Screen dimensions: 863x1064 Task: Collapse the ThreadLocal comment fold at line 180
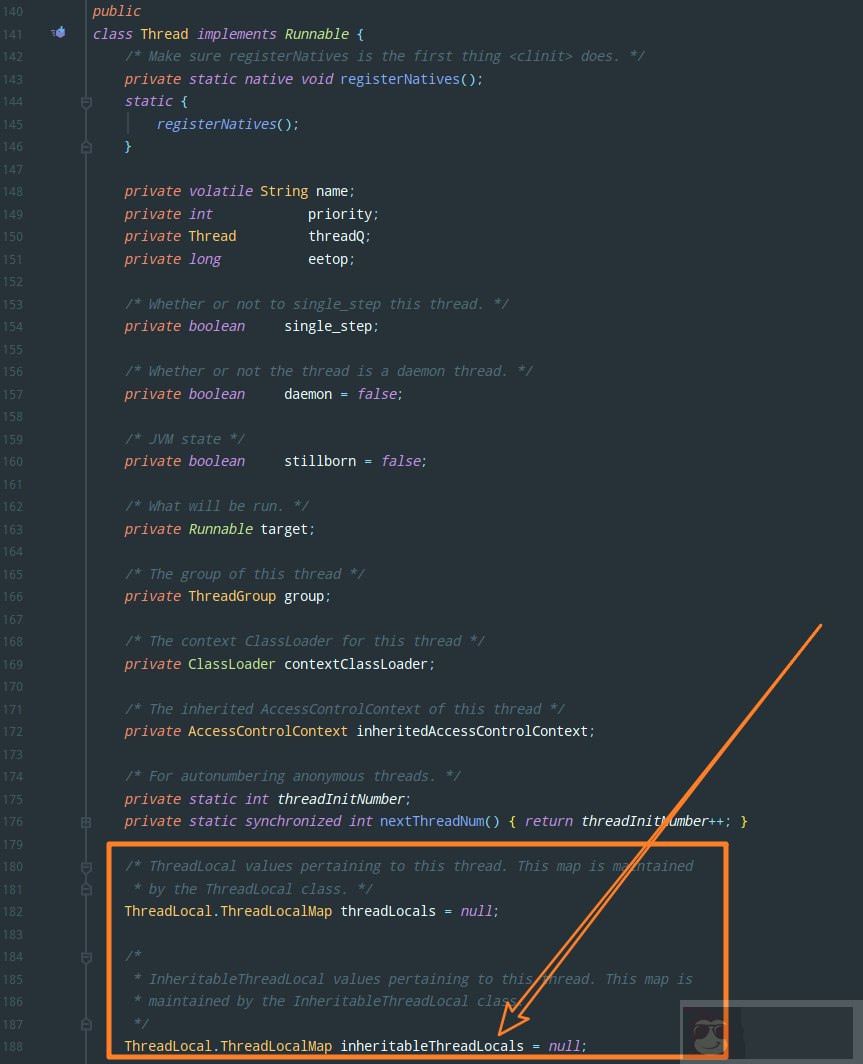point(86,866)
